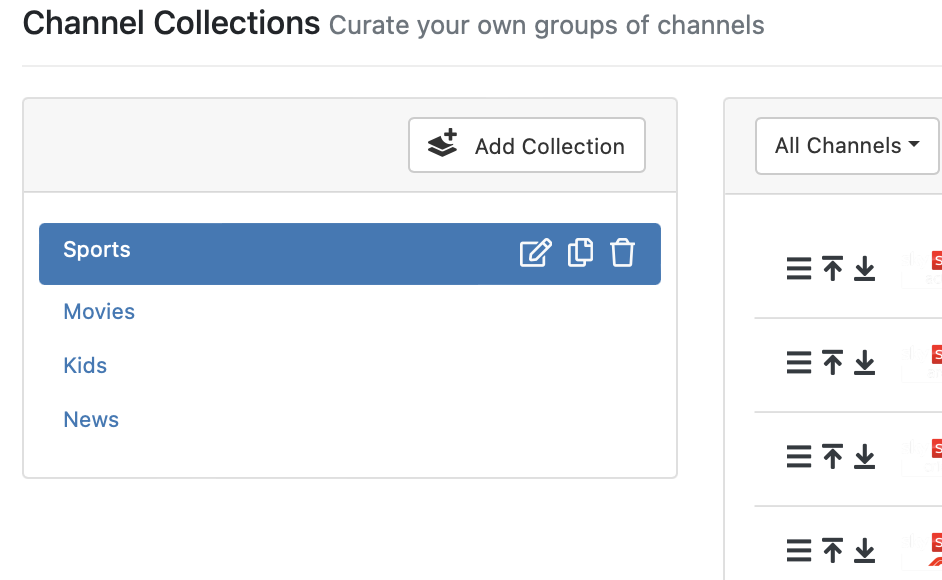Click the Add Collection button
The height and width of the screenshot is (580, 942).
pyautogui.click(x=527, y=146)
